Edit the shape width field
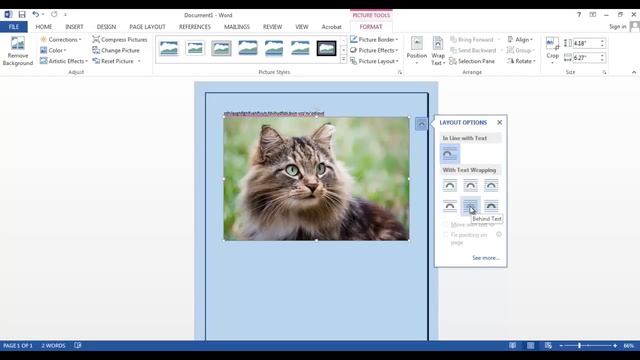This screenshot has height=360, width=640. (586, 58)
